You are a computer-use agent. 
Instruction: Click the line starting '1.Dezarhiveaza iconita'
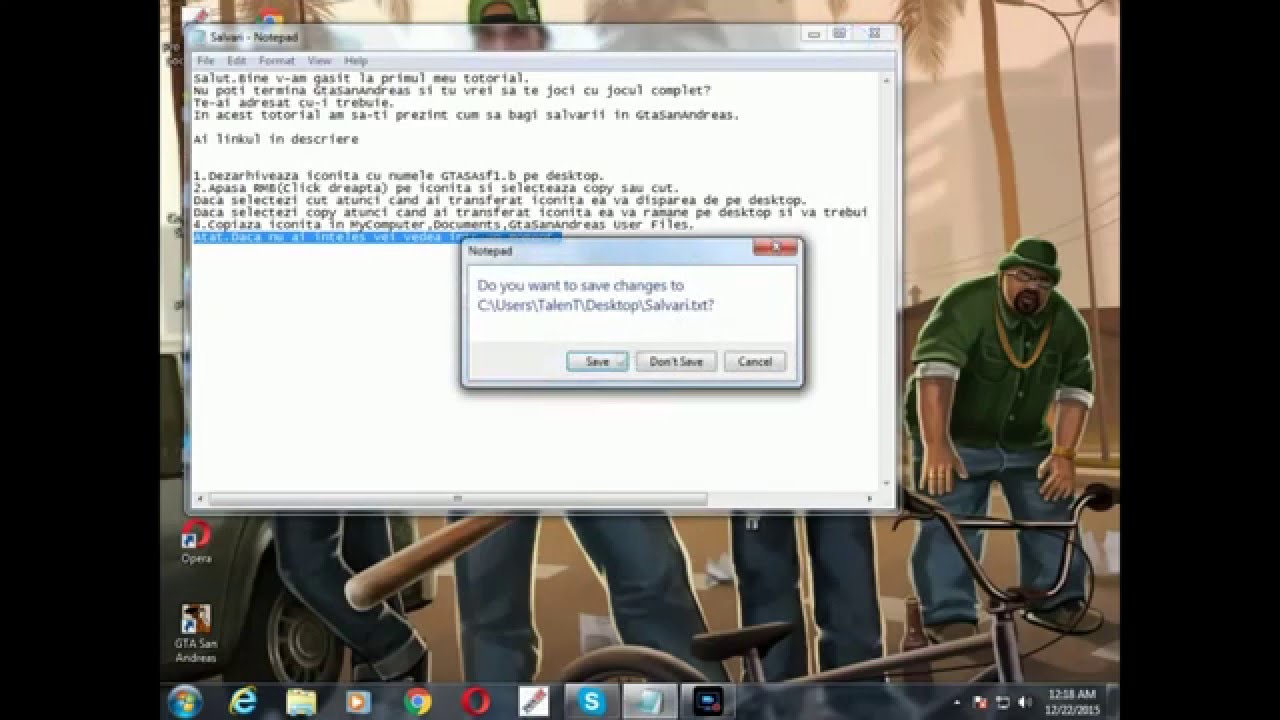point(398,175)
